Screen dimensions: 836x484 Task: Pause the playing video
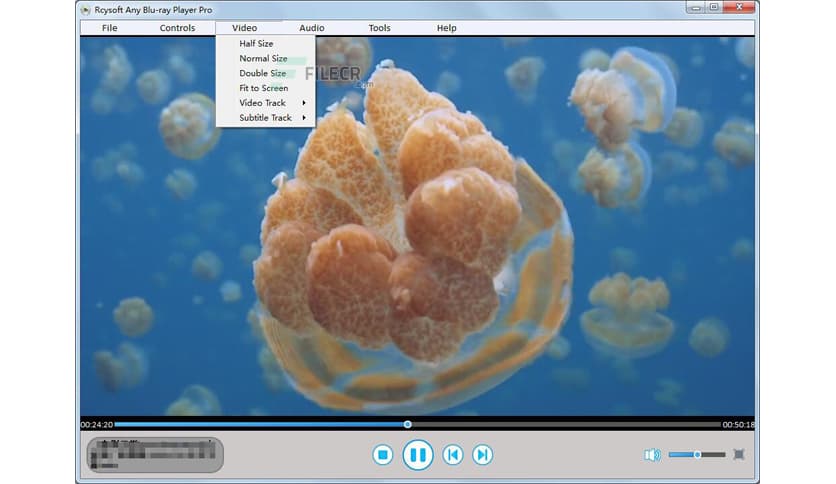point(417,455)
